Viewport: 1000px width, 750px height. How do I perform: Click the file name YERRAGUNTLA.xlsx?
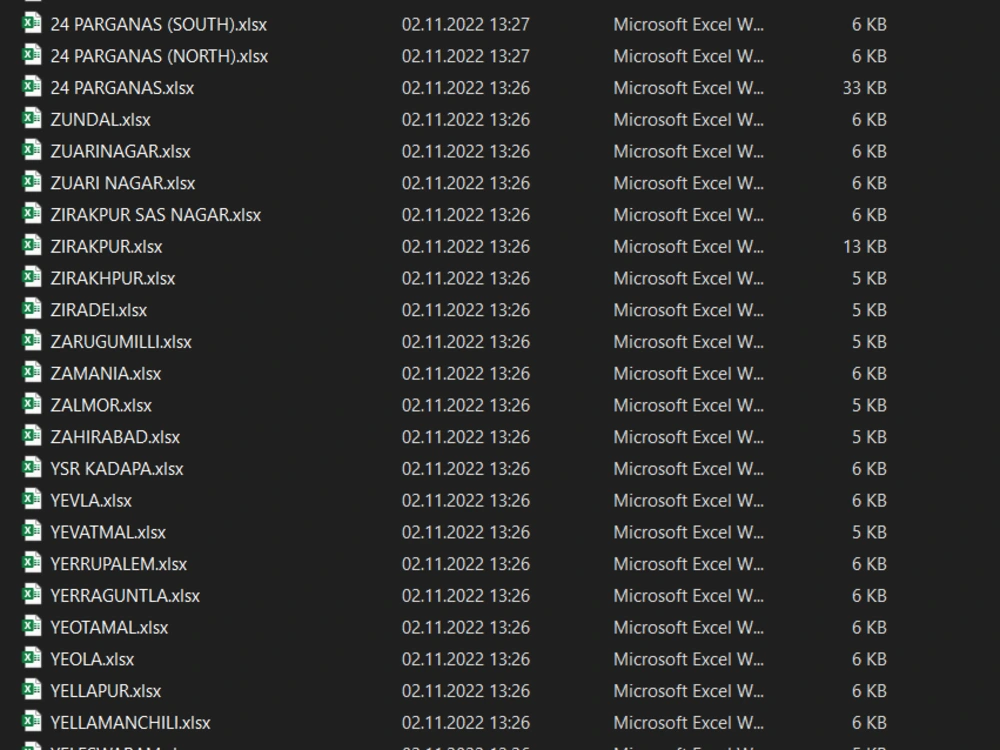pyautogui.click(x=125, y=596)
